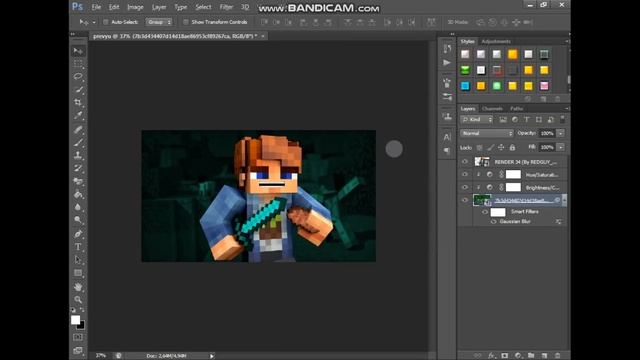Hide the Hue/Saturation adjustment layer

tap(464, 175)
